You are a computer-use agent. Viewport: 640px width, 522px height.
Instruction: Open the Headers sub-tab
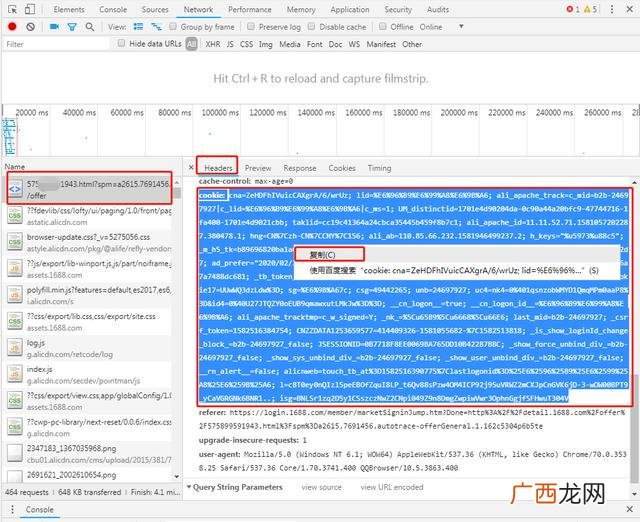218,168
